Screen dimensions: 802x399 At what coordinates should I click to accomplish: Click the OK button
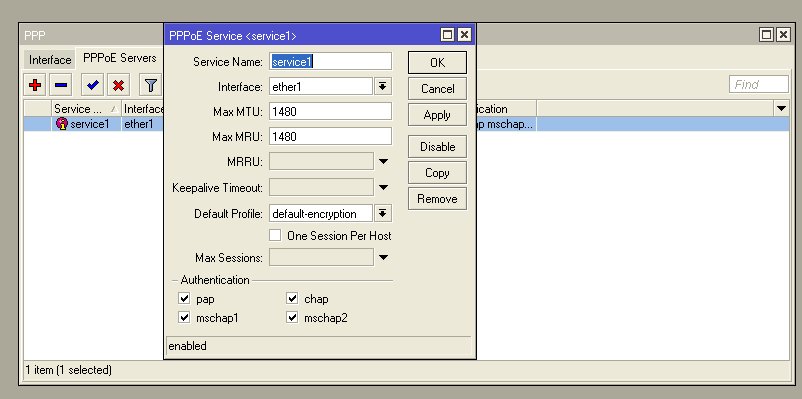437,62
